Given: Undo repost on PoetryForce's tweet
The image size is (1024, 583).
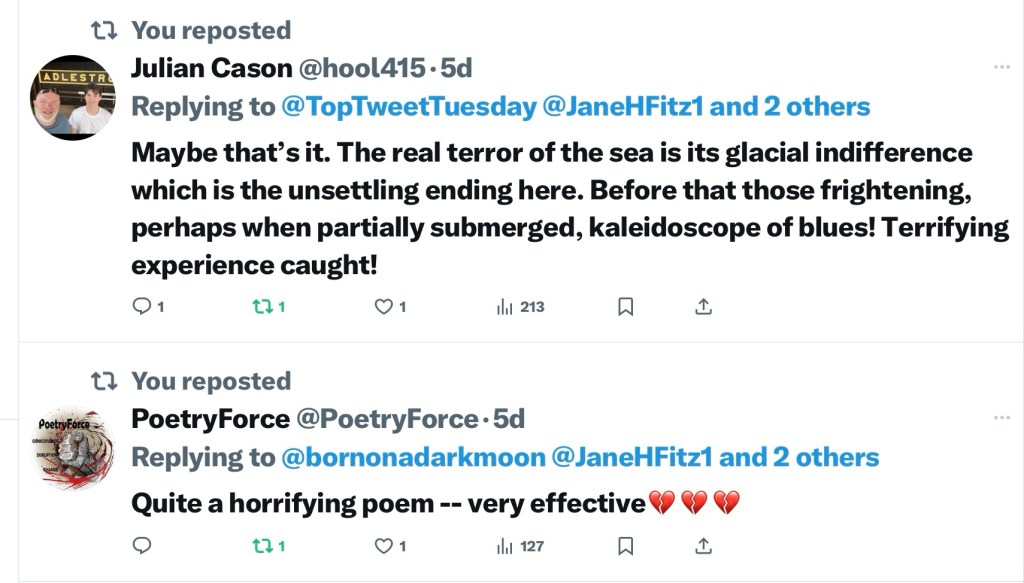Looking at the screenshot, I should pos(261,546).
